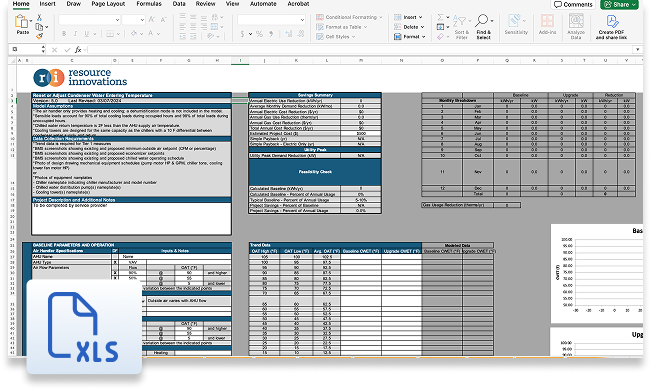Open Sort & Filter
Image resolution: width=652 pixels, height=391 pixels.
point(462,27)
